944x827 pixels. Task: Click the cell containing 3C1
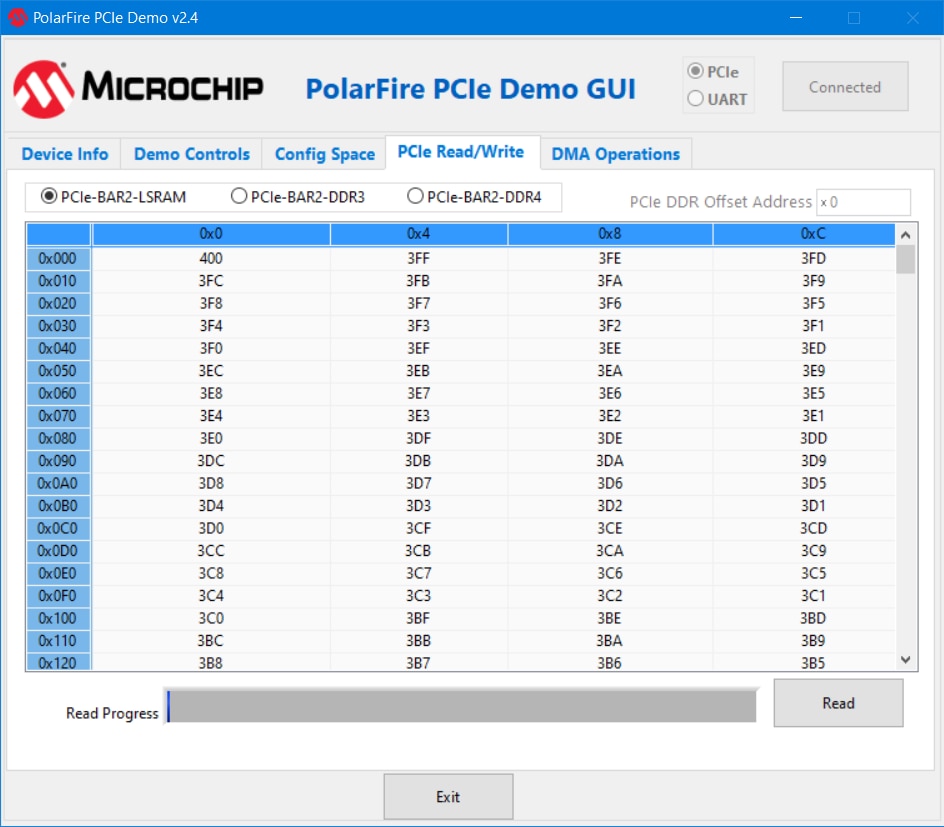pos(804,596)
